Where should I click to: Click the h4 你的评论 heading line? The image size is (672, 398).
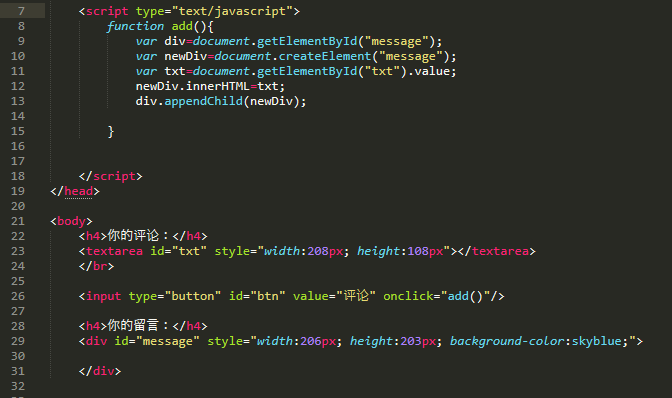point(143,236)
